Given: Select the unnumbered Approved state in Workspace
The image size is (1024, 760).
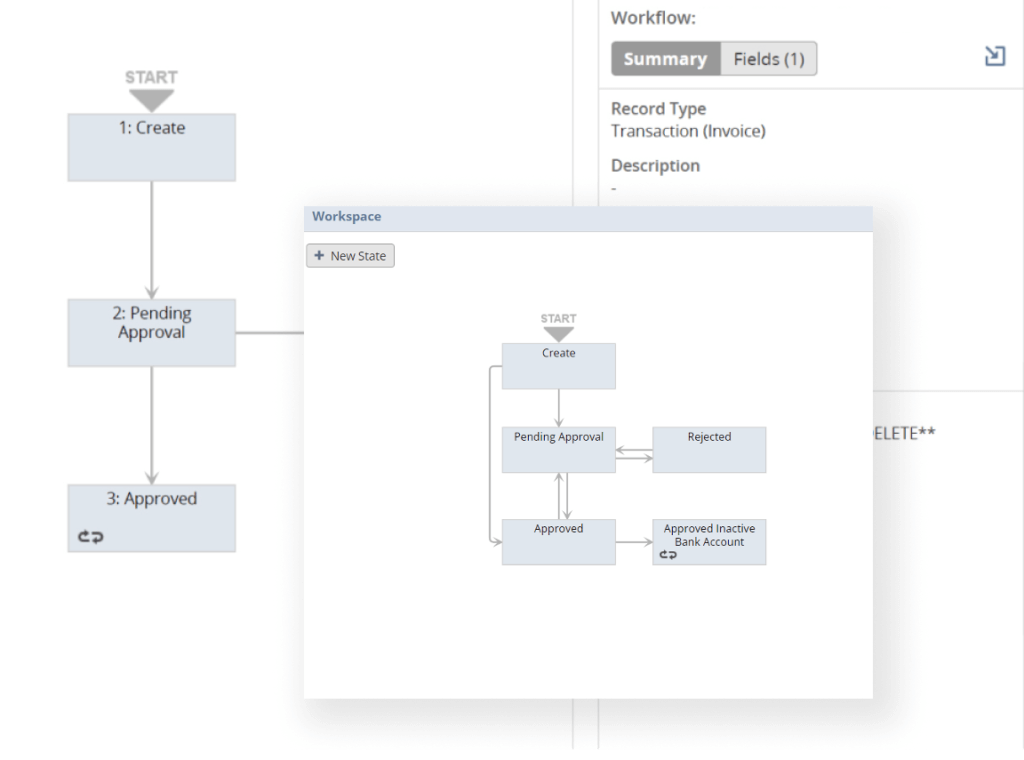Looking at the screenshot, I should pyautogui.click(x=558, y=542).
